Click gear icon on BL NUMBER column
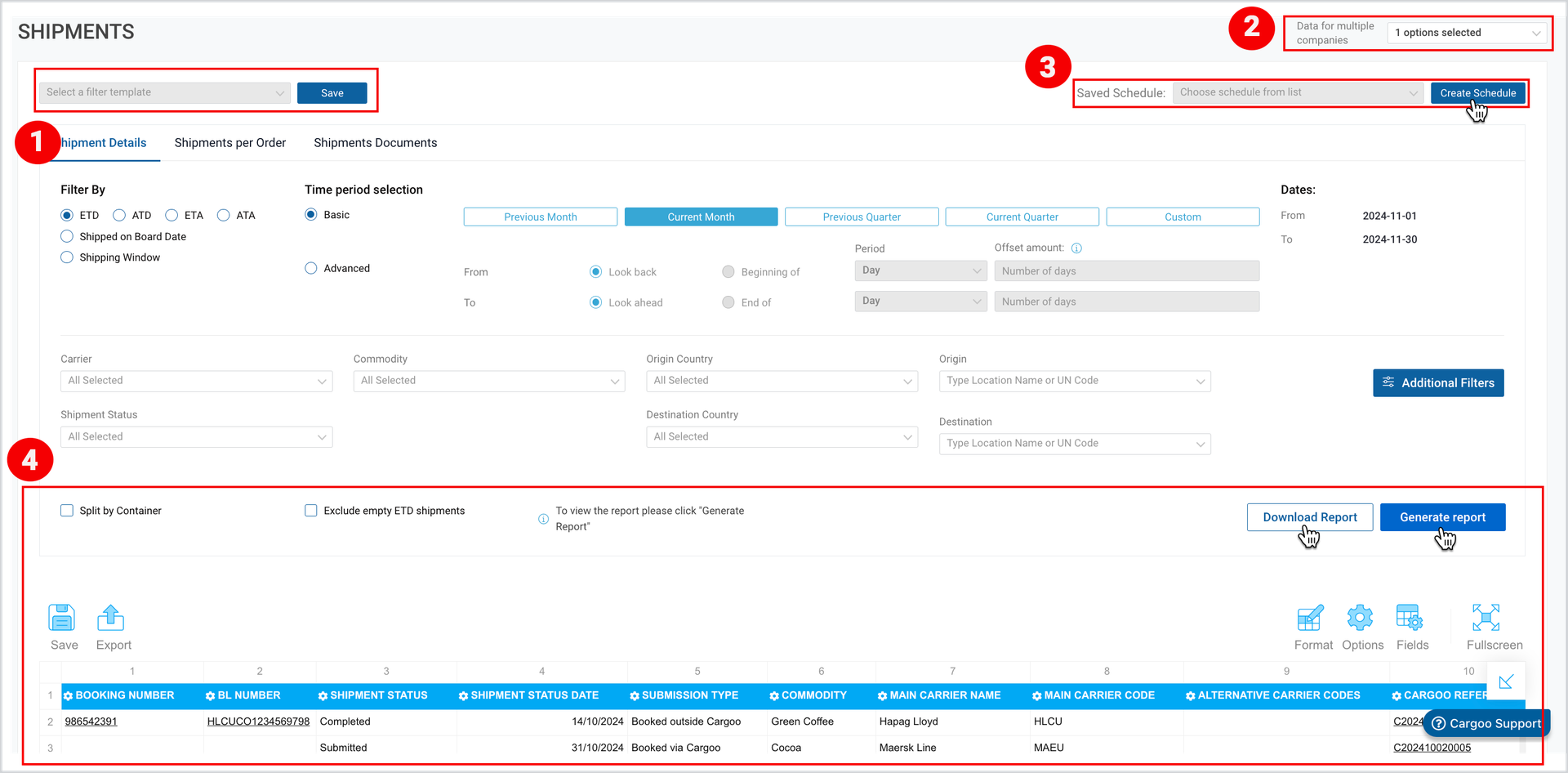The image size is (1568, 773). [211, 696]
